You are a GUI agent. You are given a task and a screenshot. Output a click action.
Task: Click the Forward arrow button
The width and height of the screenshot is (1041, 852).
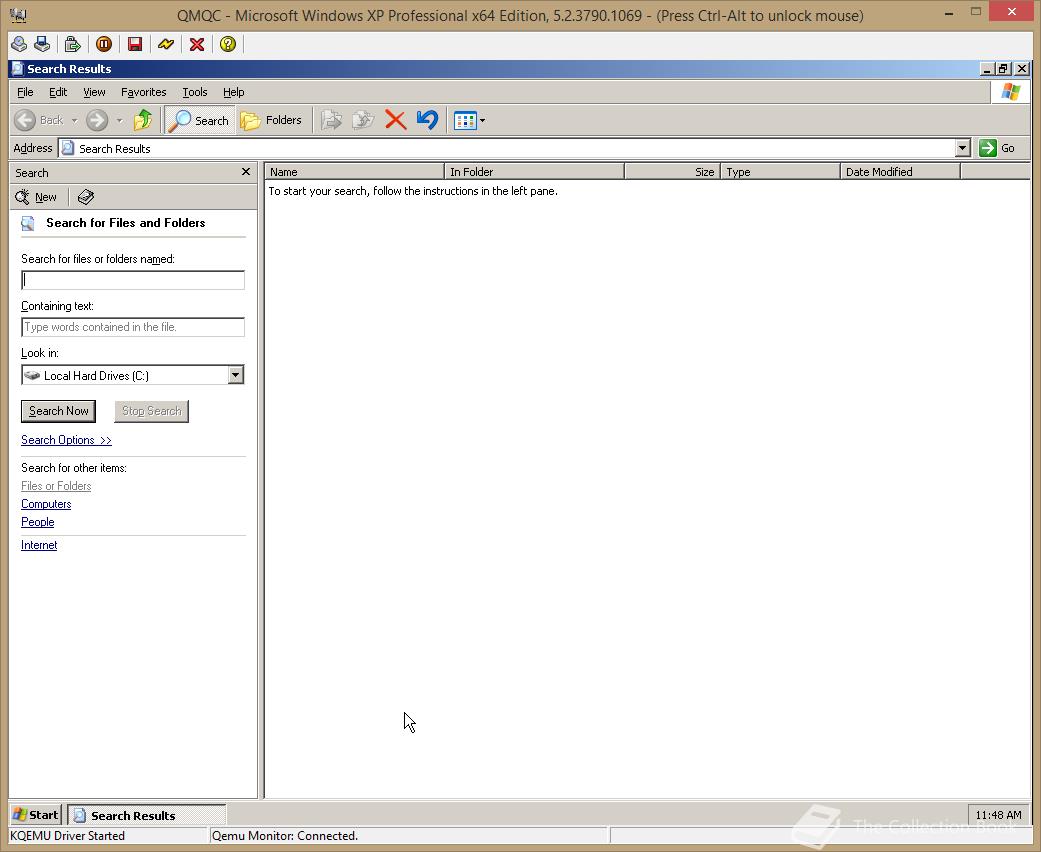point(97,120)
